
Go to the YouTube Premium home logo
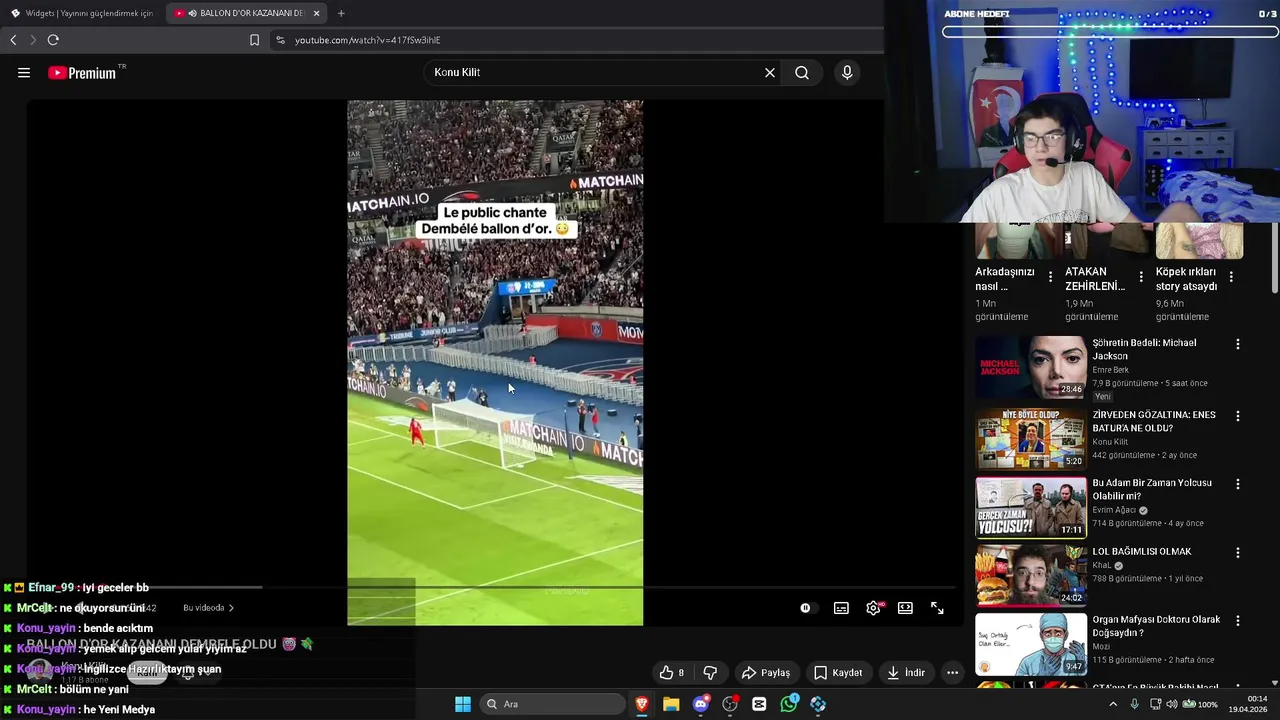pyautogui.click(x=87, y=72)
